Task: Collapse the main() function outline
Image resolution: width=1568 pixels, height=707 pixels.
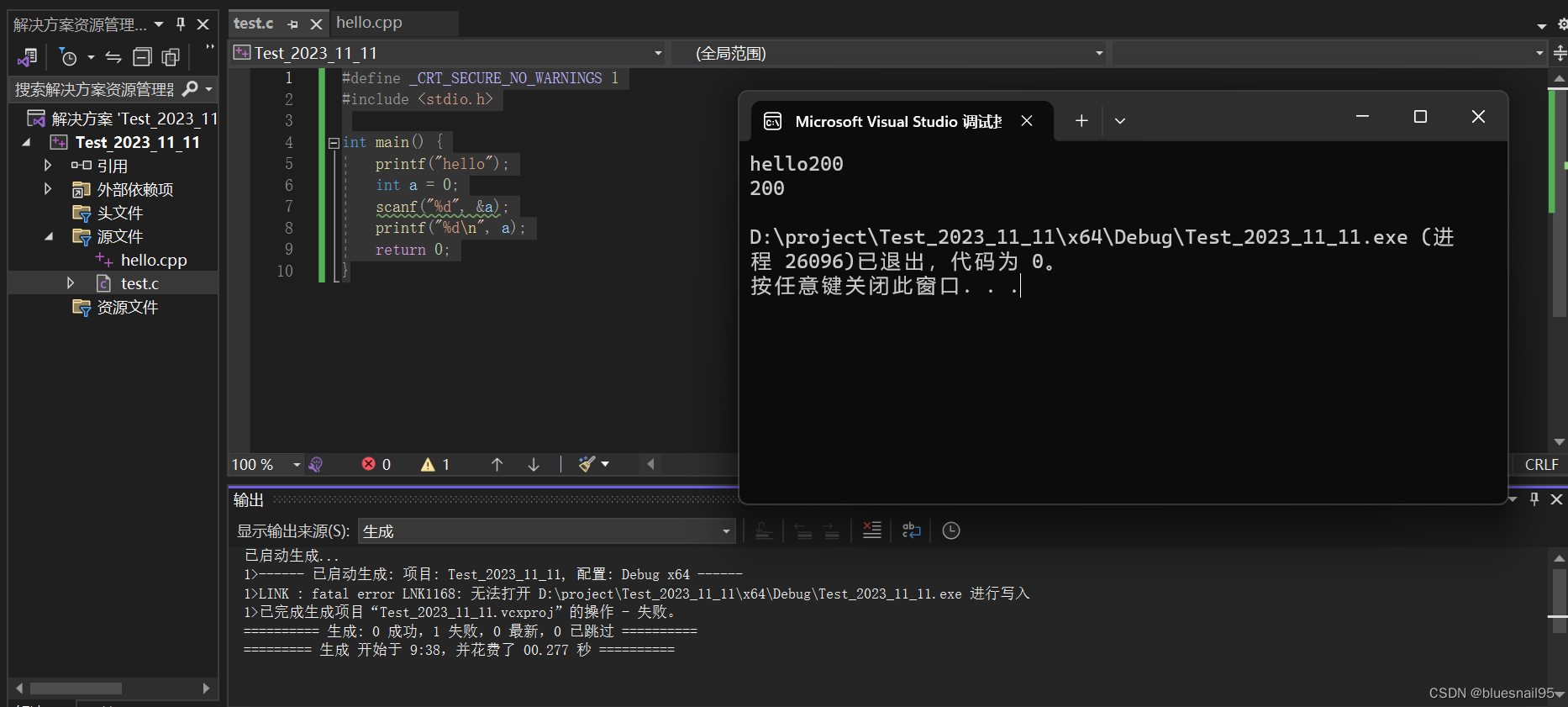Action: 334,143
